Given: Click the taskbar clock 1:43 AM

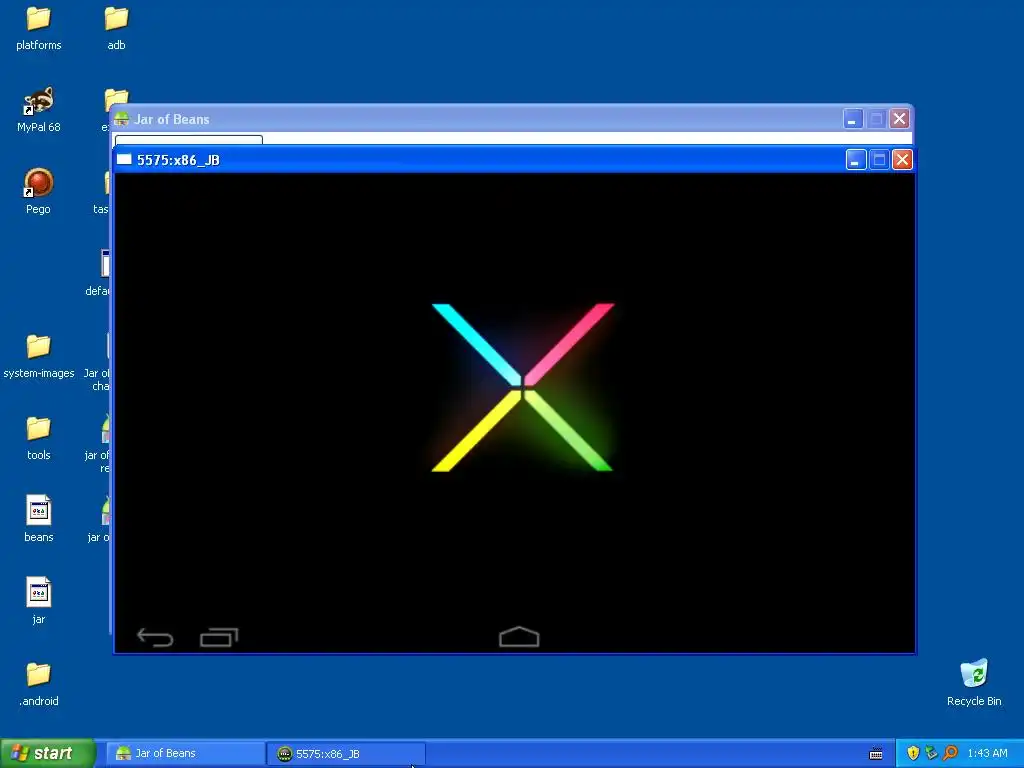Looking at the screenshot, I should coord(987,753).
